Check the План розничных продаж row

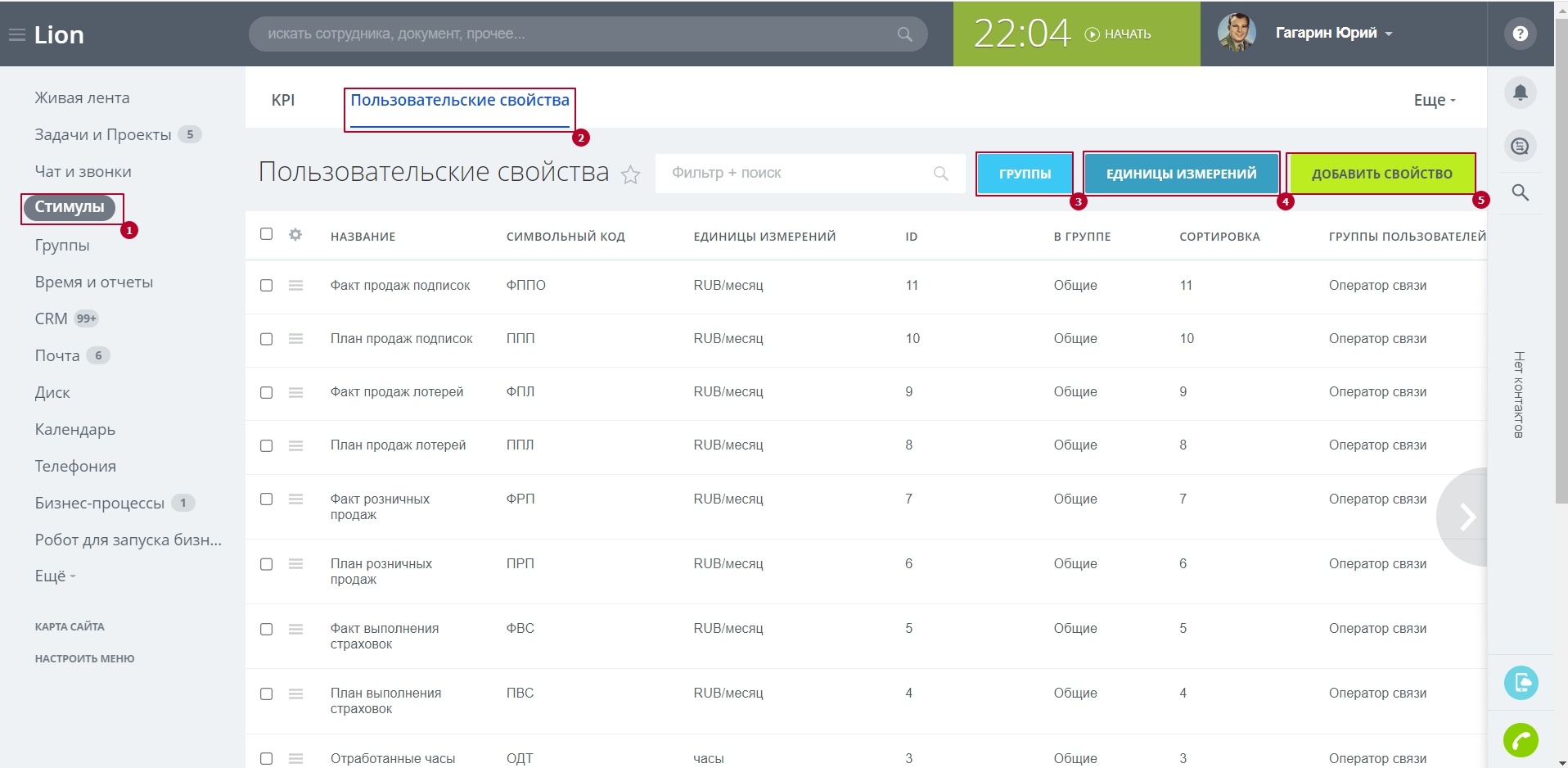click(x=266, y=564)
